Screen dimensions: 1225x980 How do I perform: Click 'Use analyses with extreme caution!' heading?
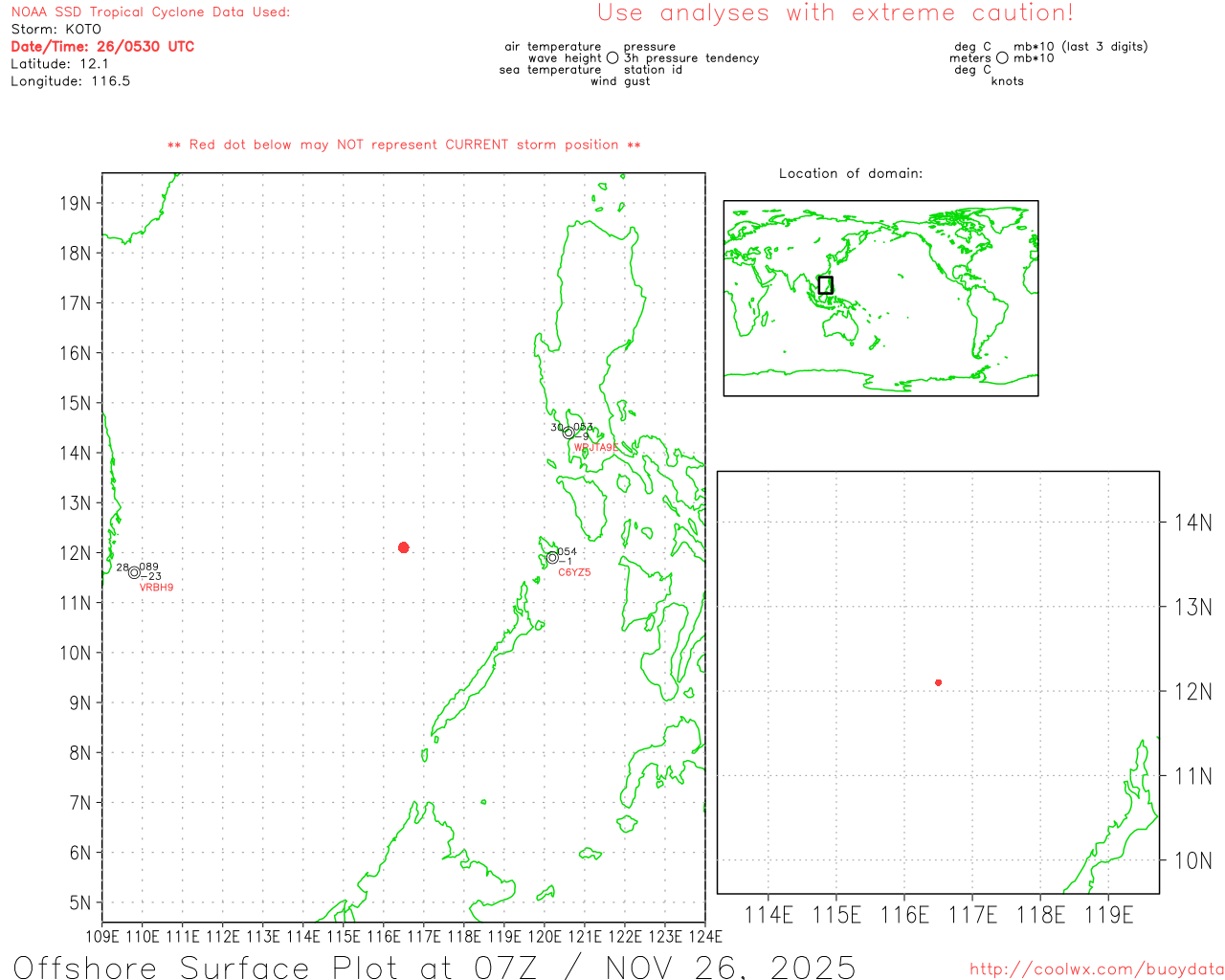pyautogui.click(x=835, y=13)
